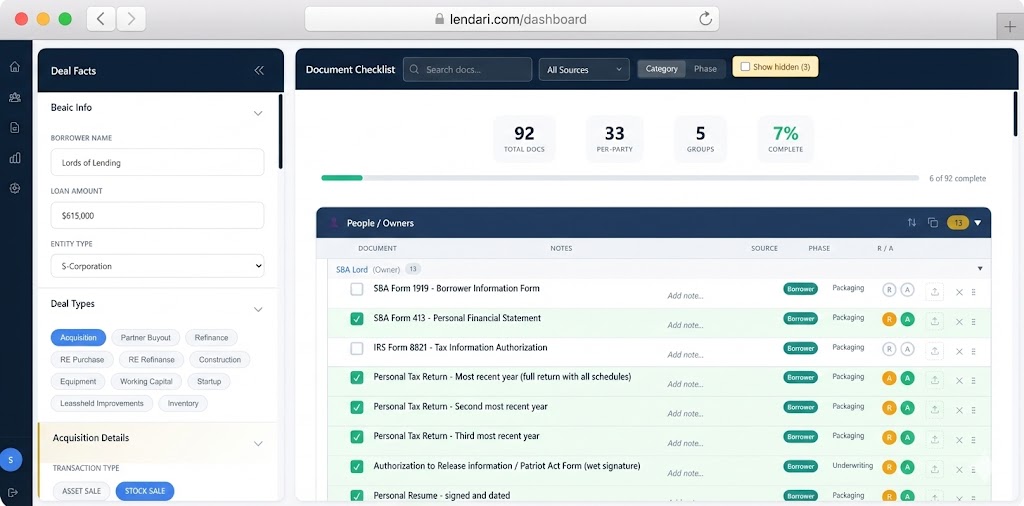Image resolution: width=1024 pixels, height=506 pixels.
Task: Open the documents sidebar icon
Action: point(14,127)
